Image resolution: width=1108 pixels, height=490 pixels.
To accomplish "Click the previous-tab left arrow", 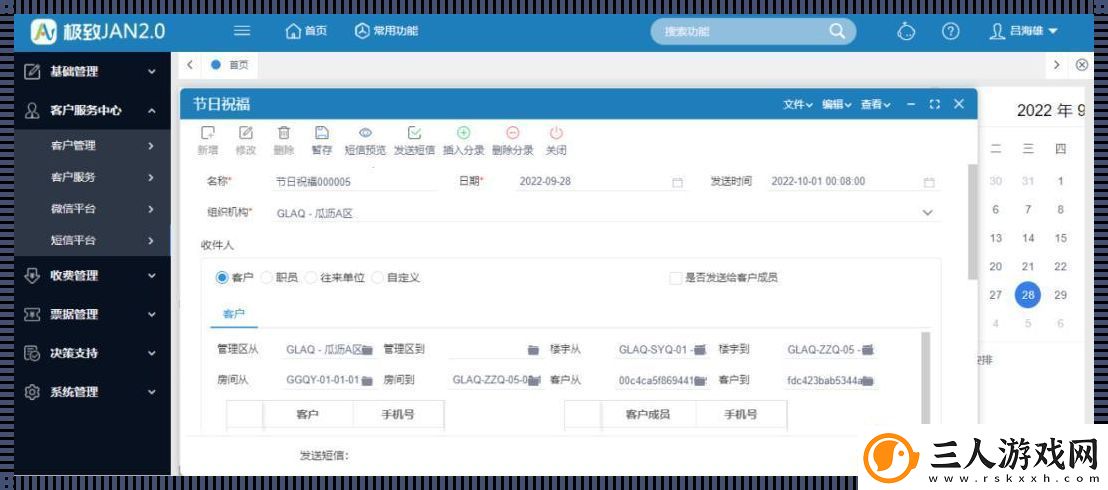I will click(189, 65).
